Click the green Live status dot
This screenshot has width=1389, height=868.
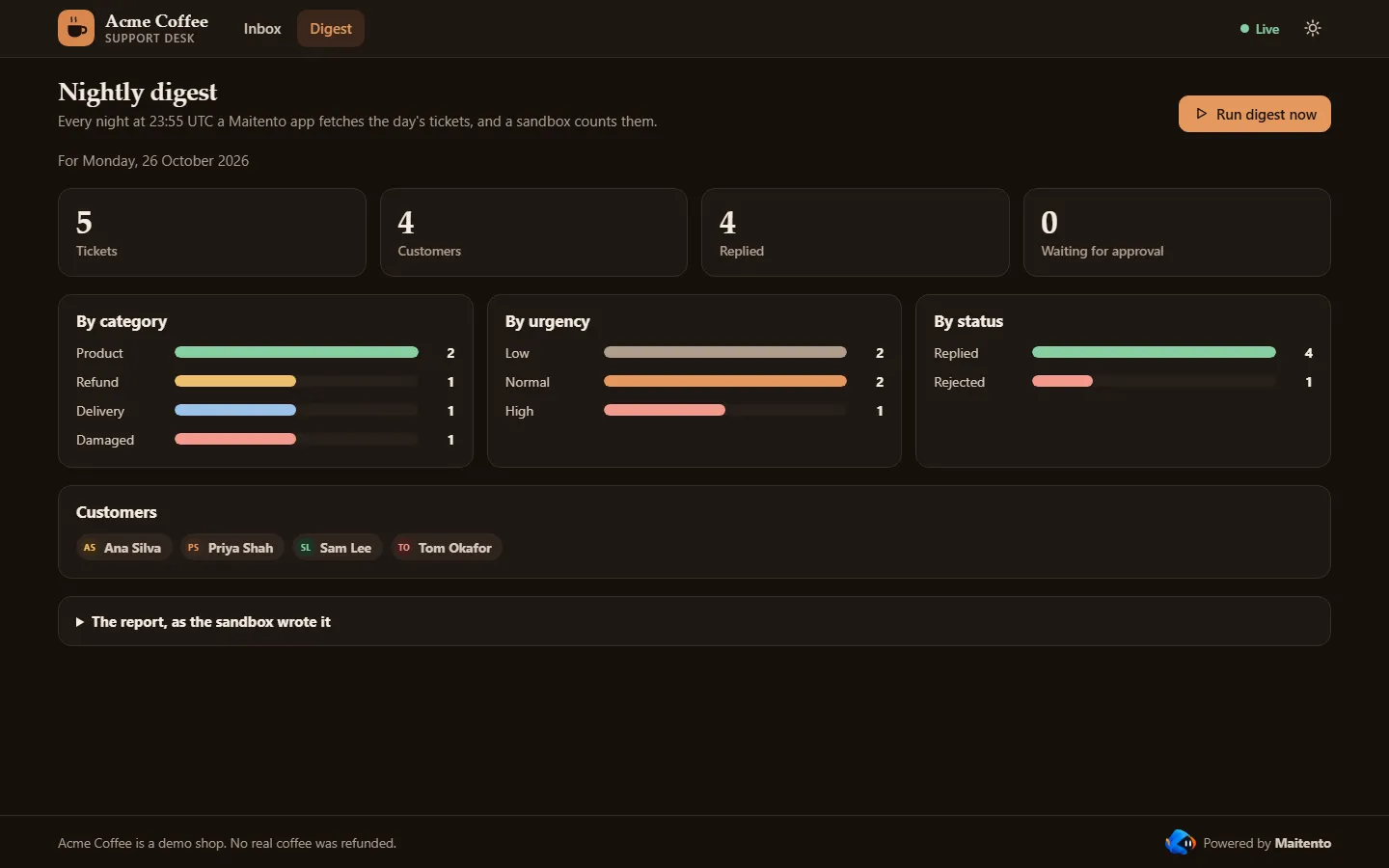click(1244, 29)
